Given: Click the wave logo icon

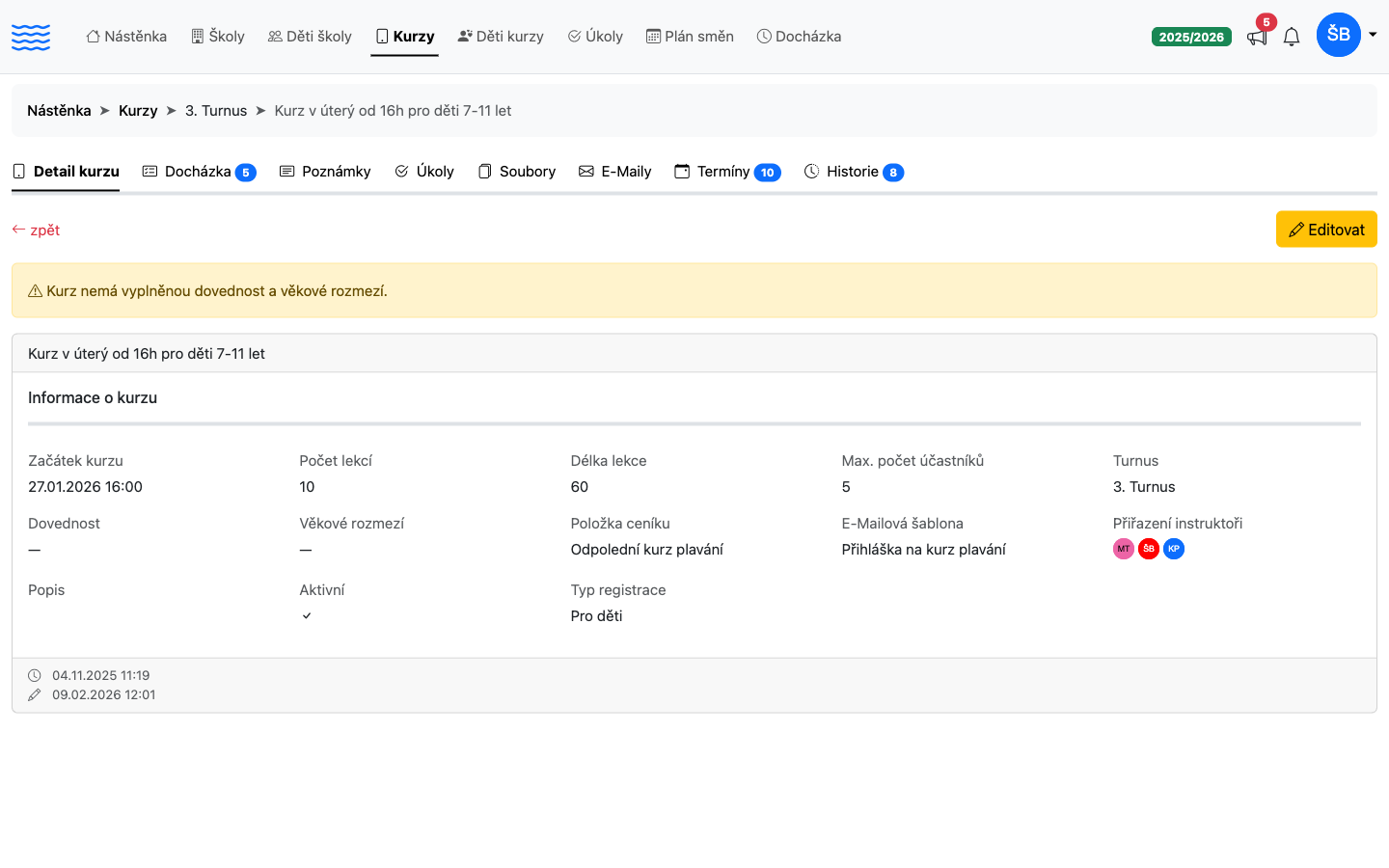Looking at the screenshot, I should (x=31, y=37).
